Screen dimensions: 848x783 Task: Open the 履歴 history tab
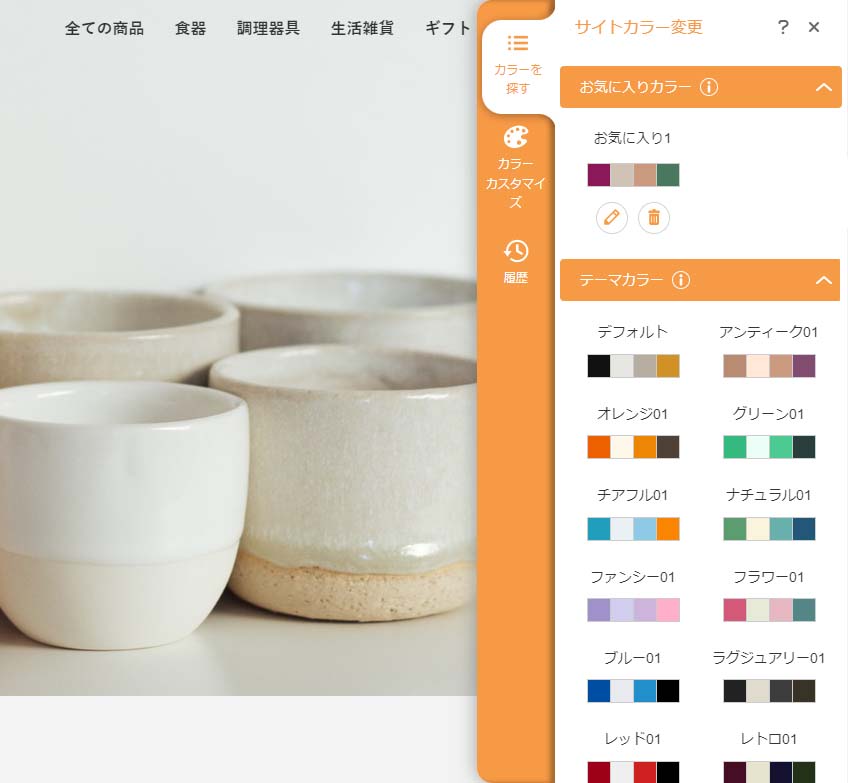click(x=516, y=262)
